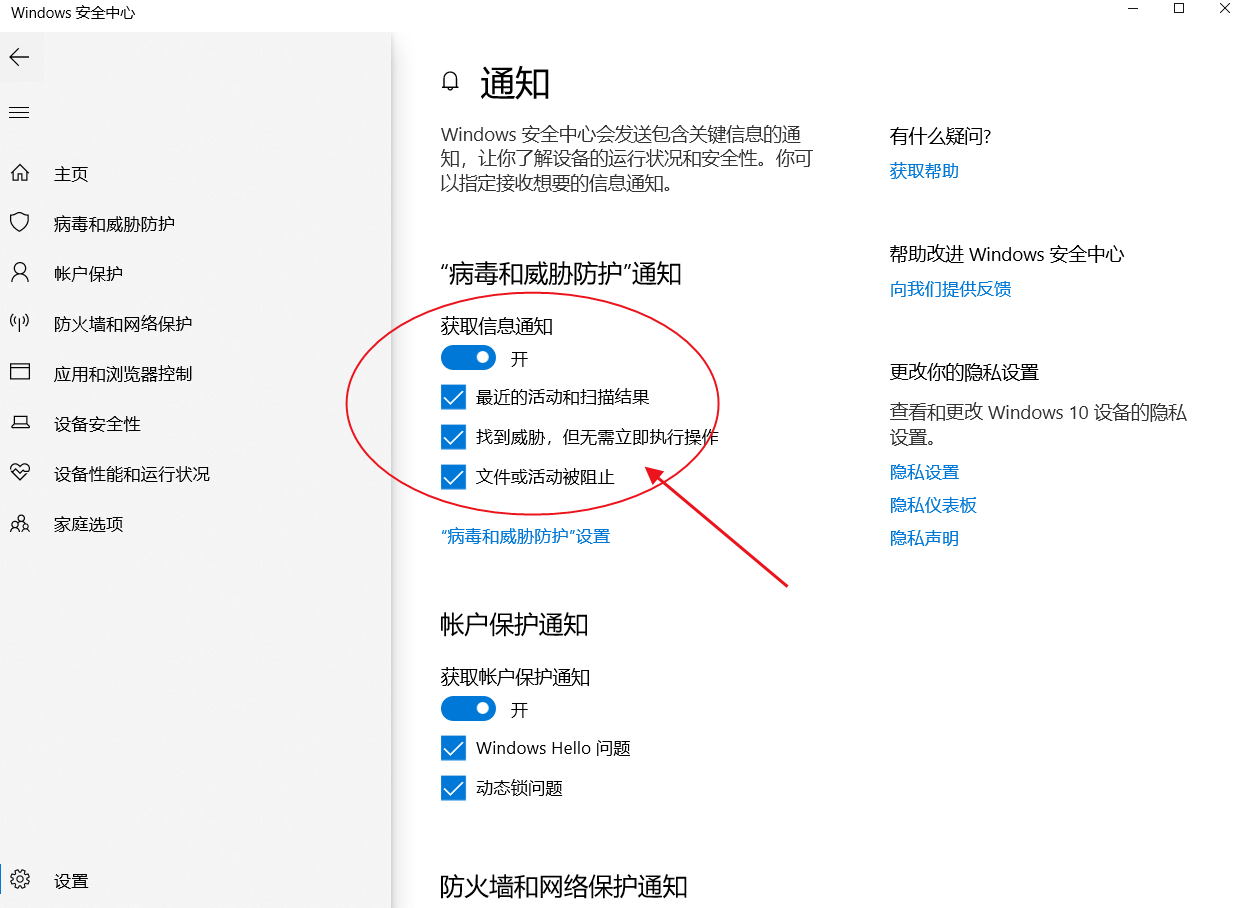Click the 帐户保护通知 section heading
This screenshot has width=1236, height=908.
coord(514,625)
